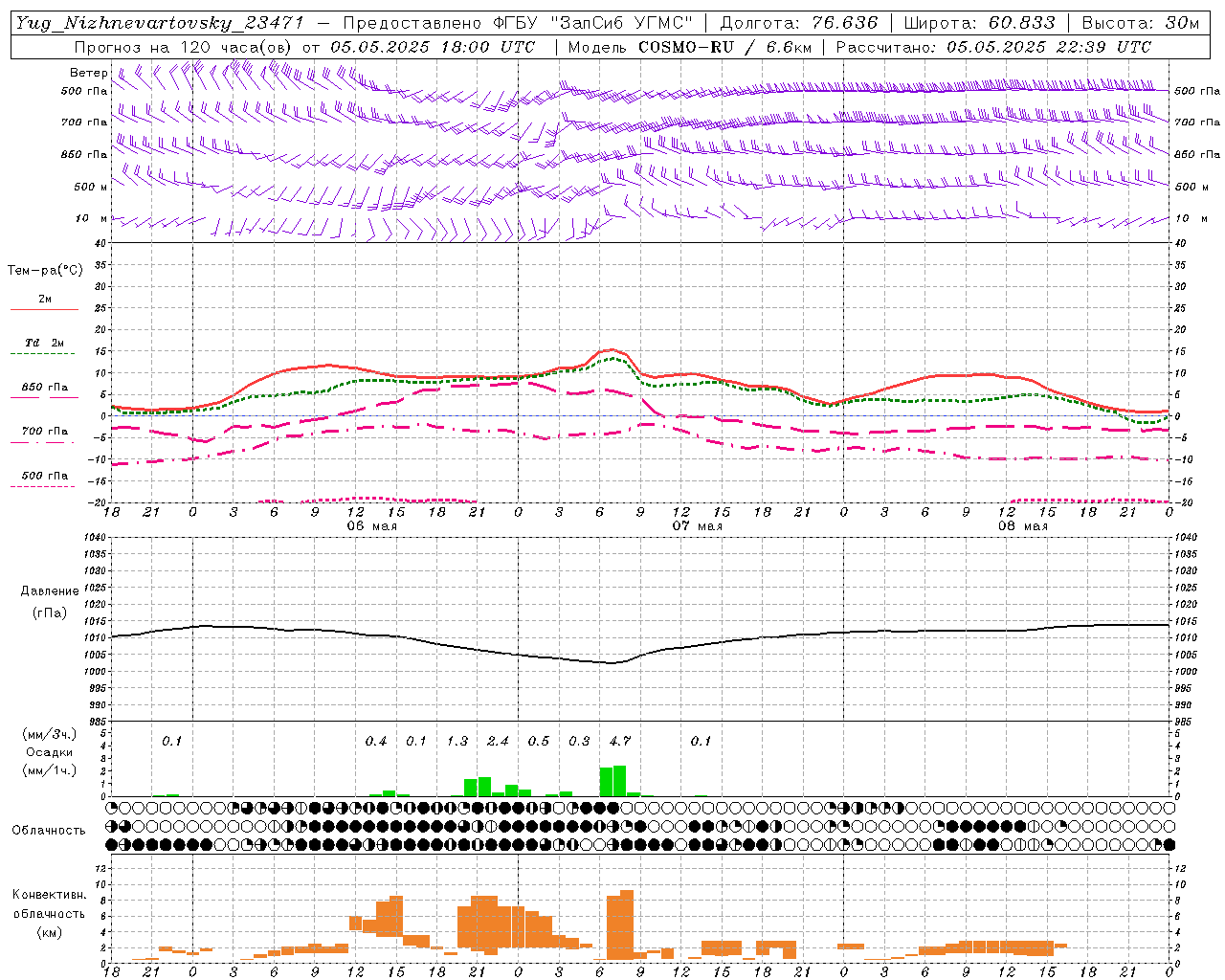
Task: Click the 07 мая date label
Action: pos(697,526)
